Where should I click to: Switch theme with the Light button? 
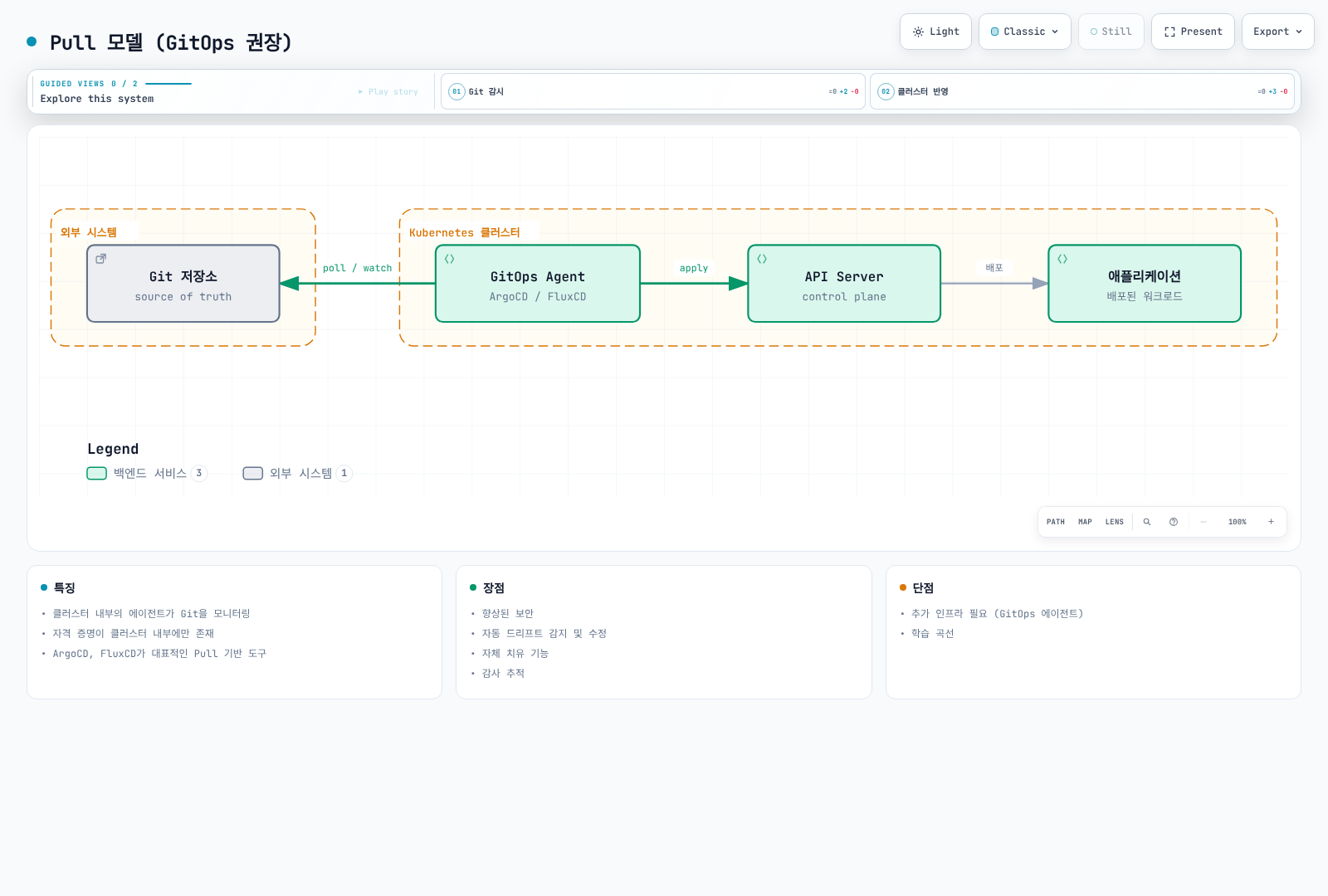point(935,32)
